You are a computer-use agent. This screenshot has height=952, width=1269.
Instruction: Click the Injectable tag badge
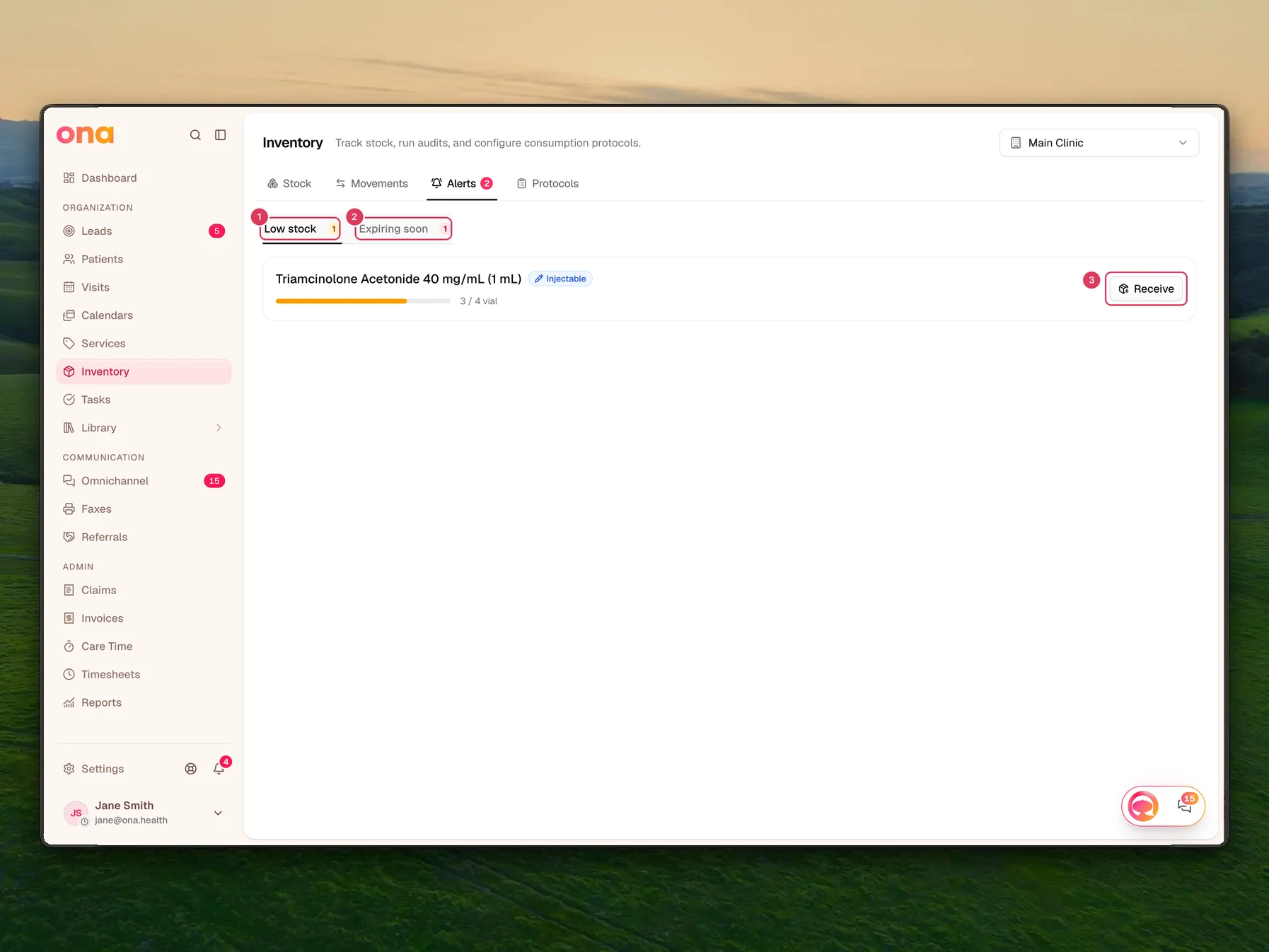tap(560, 279)
